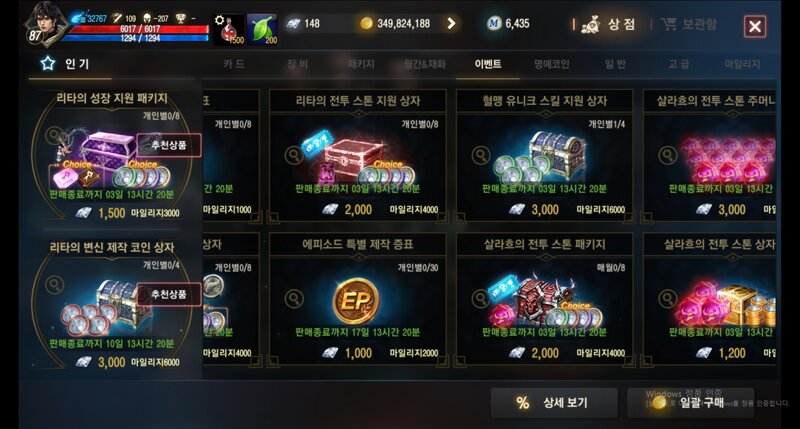Click the M mileage coin icon
The width and height of the screenshot is (800, 429).
[x=493, y=23]
